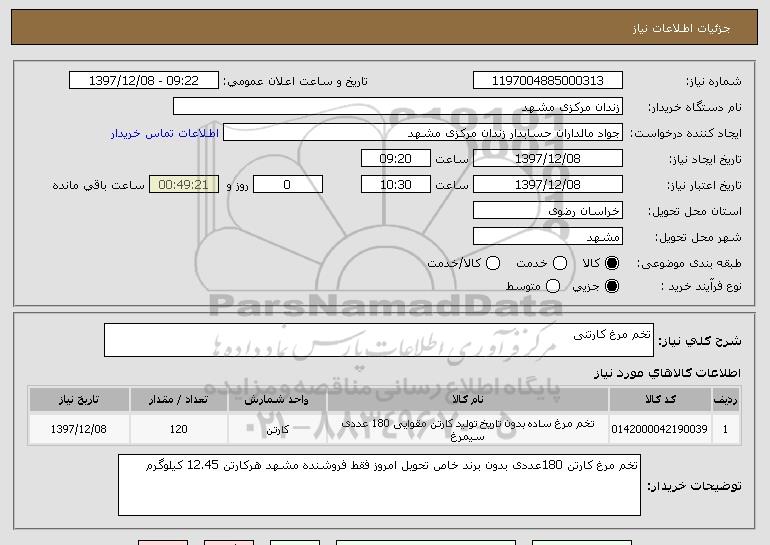The height and width of the screenshot is (545, 770).
Task: Click the ردیف column header
Action: click(726, 400)
